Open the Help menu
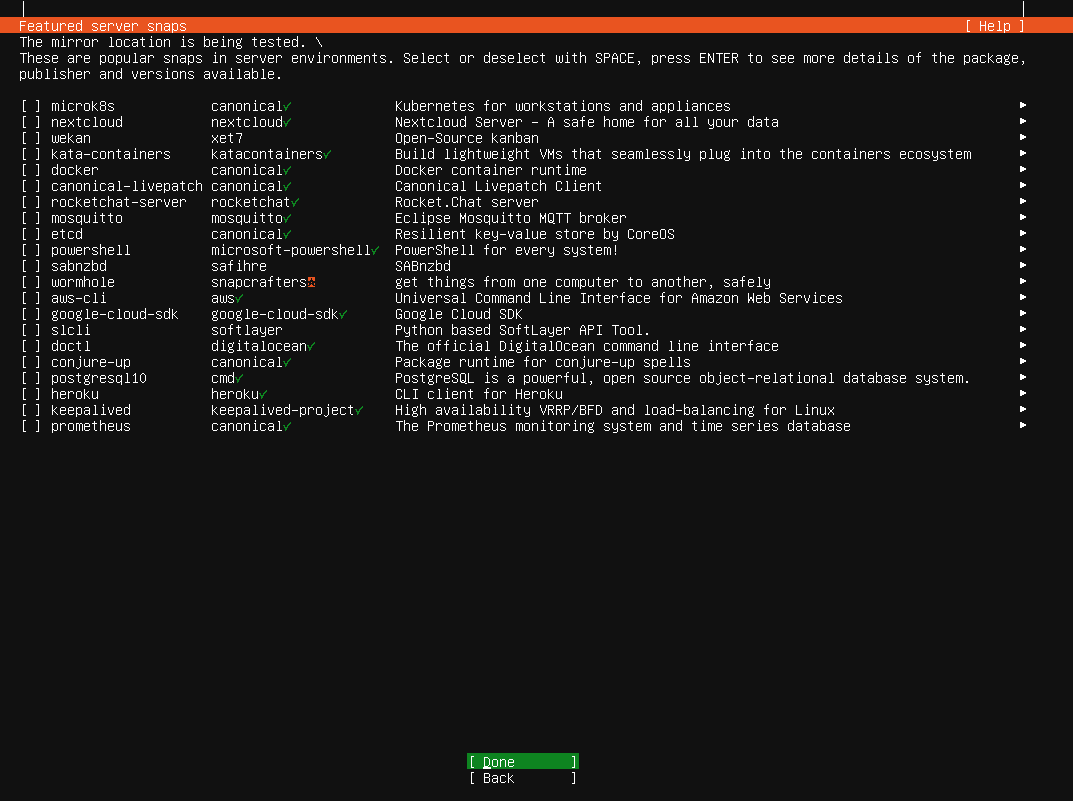The width and height of the screenshot is (1073, 801). 995,26
